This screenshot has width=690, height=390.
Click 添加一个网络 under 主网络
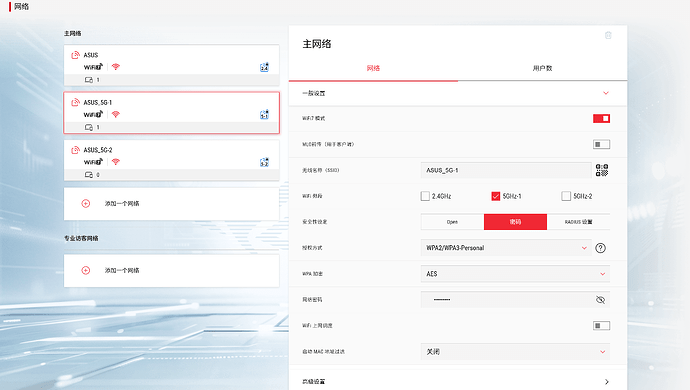click(172, 204)
